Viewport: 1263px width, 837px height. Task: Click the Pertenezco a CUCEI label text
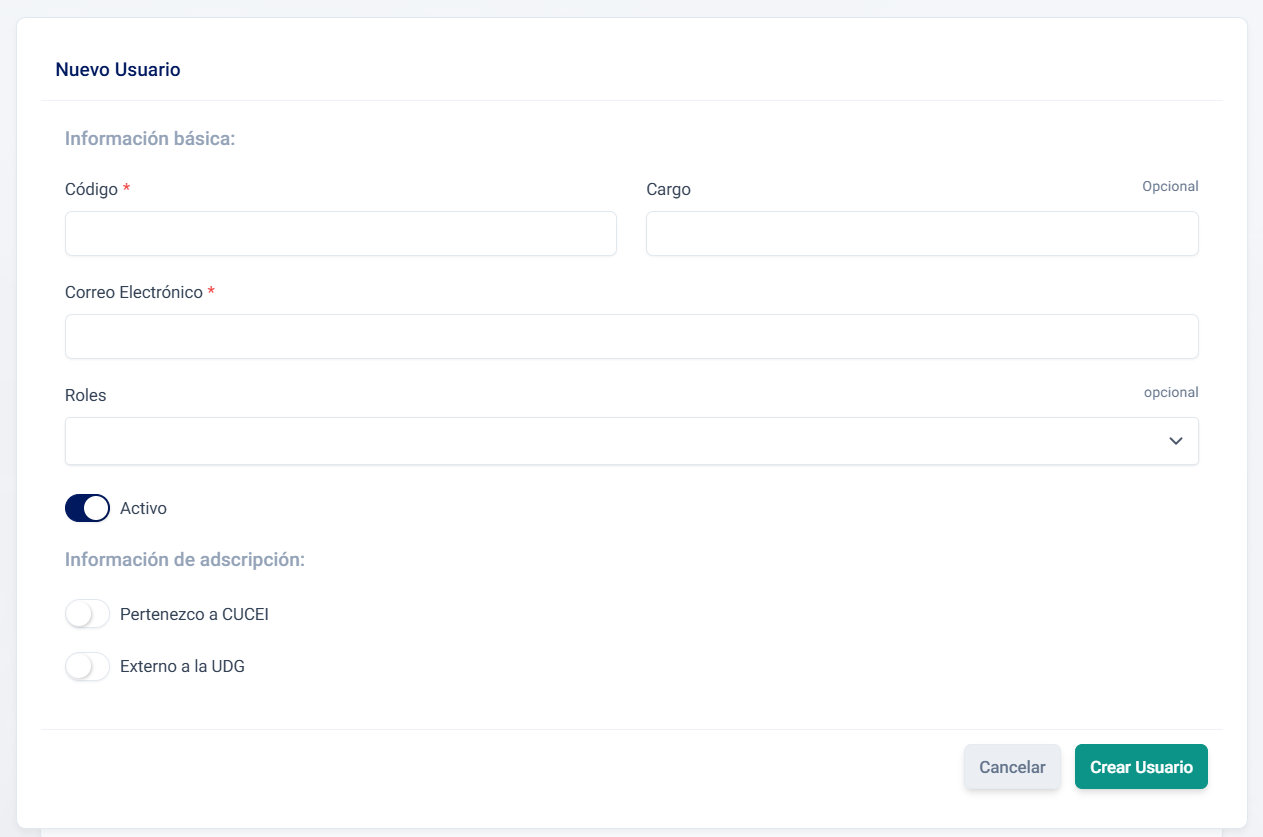pos(194,614)
